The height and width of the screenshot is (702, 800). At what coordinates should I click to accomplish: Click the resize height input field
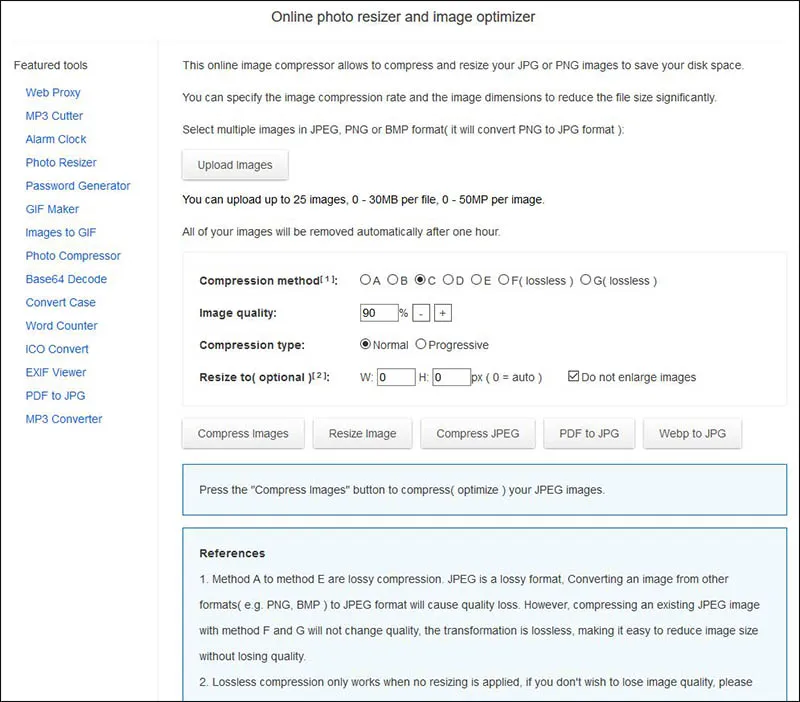point(451,377)
